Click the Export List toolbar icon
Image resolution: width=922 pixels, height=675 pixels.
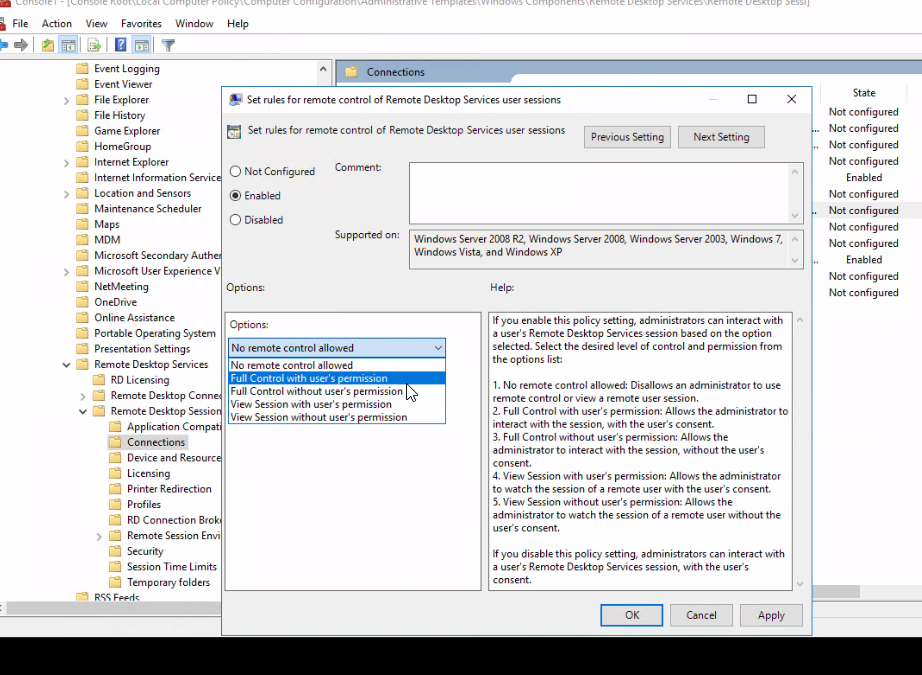(94, 45)
